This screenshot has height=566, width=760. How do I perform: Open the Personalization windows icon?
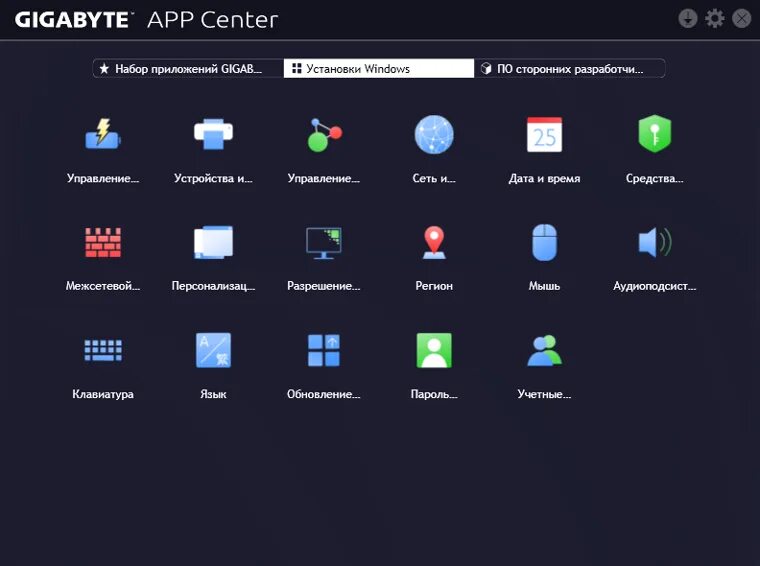[213, 242]
